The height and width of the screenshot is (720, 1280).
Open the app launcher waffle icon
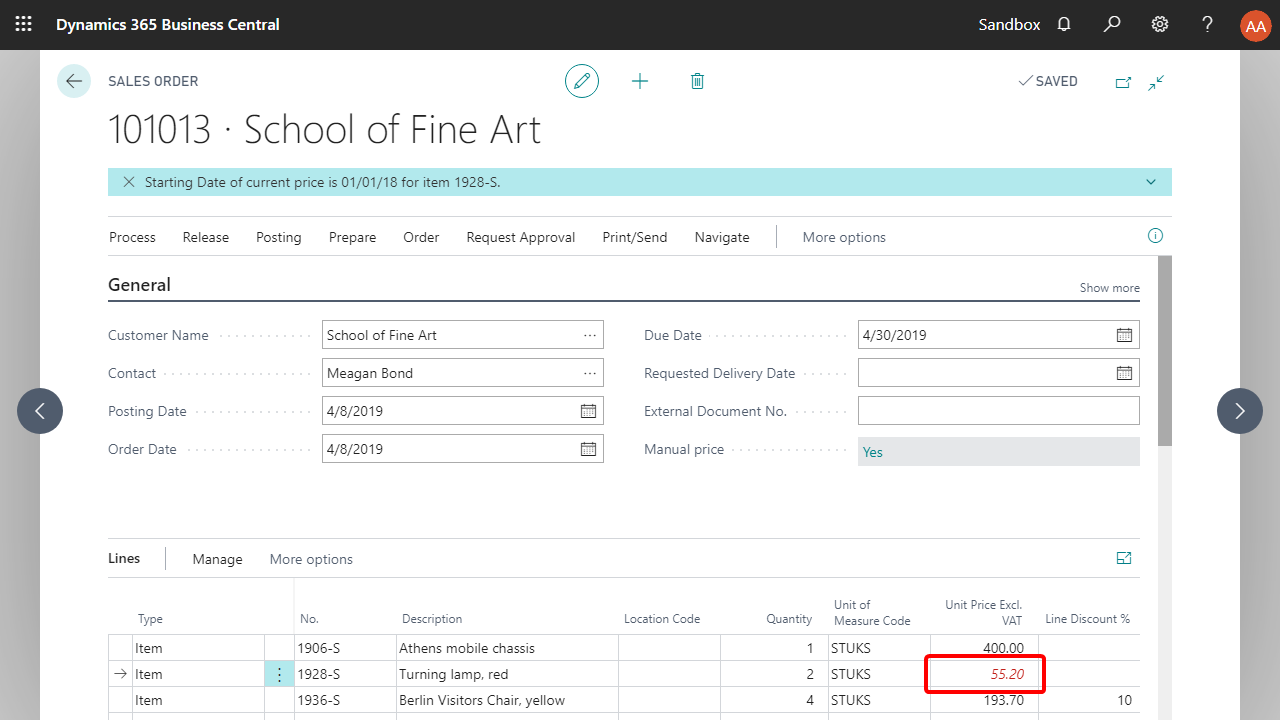24,24
